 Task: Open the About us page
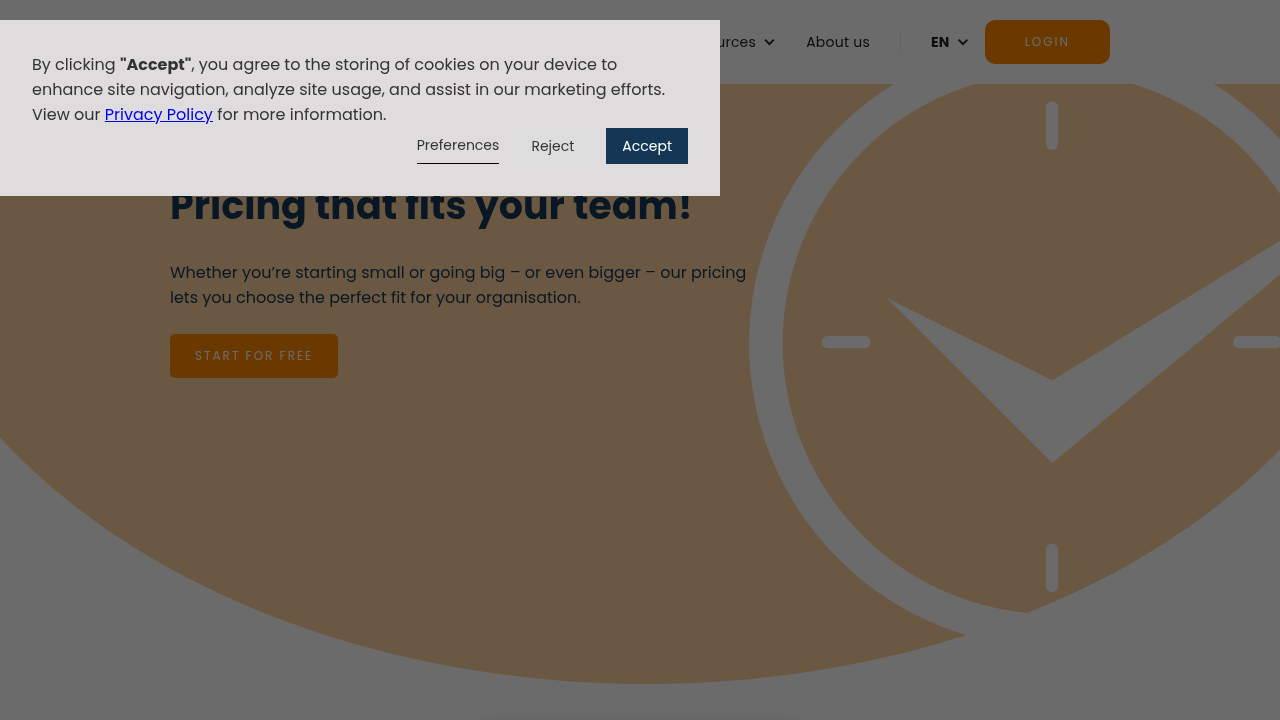(x=838, y=42)
